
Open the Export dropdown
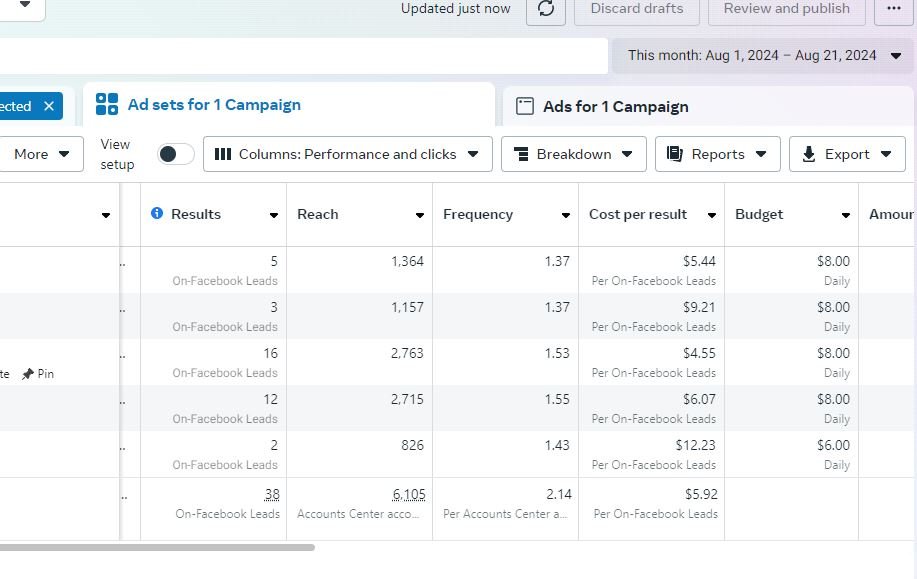pos(847,154)
